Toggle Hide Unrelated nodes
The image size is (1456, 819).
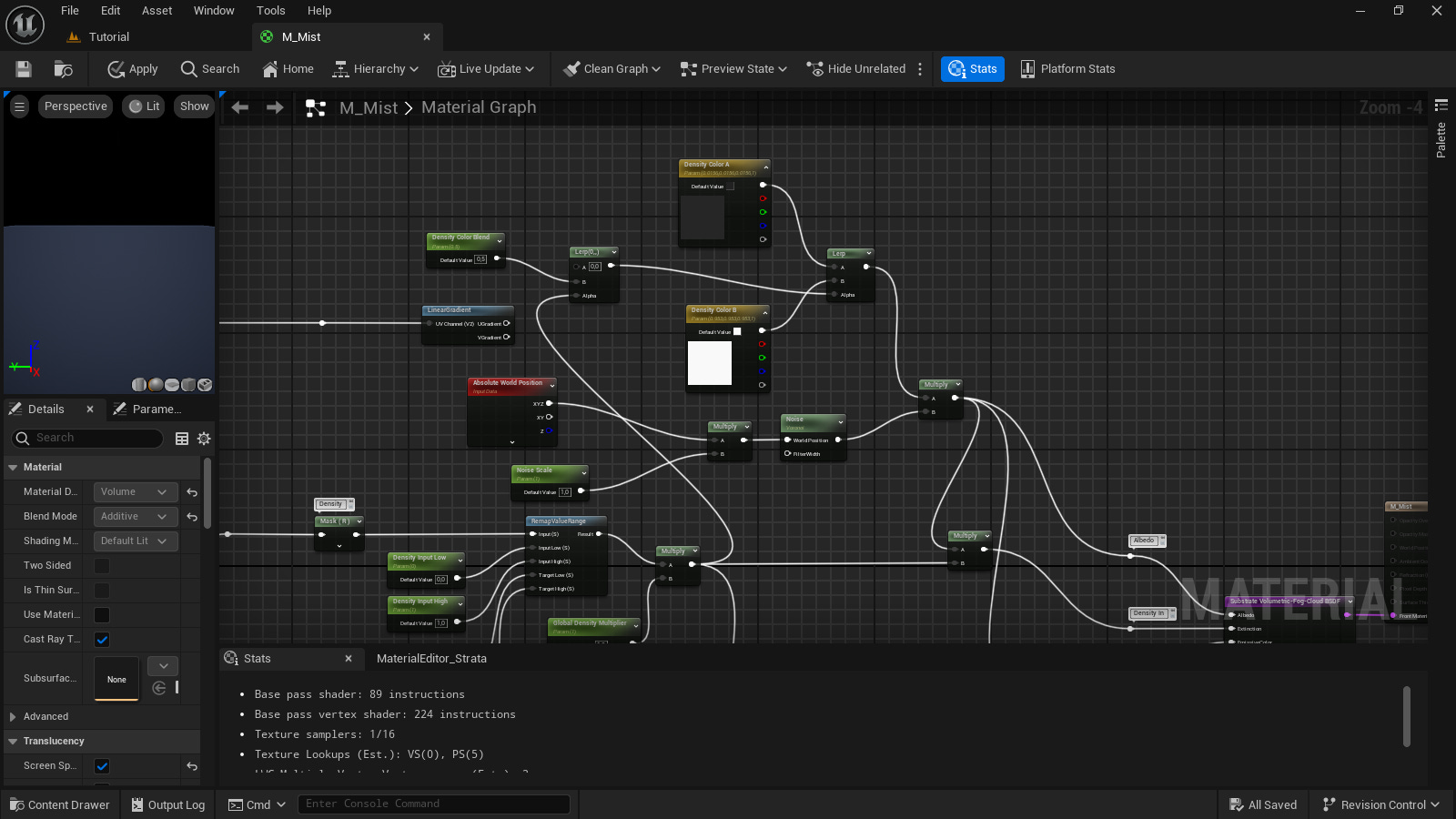tap(856, 69)
